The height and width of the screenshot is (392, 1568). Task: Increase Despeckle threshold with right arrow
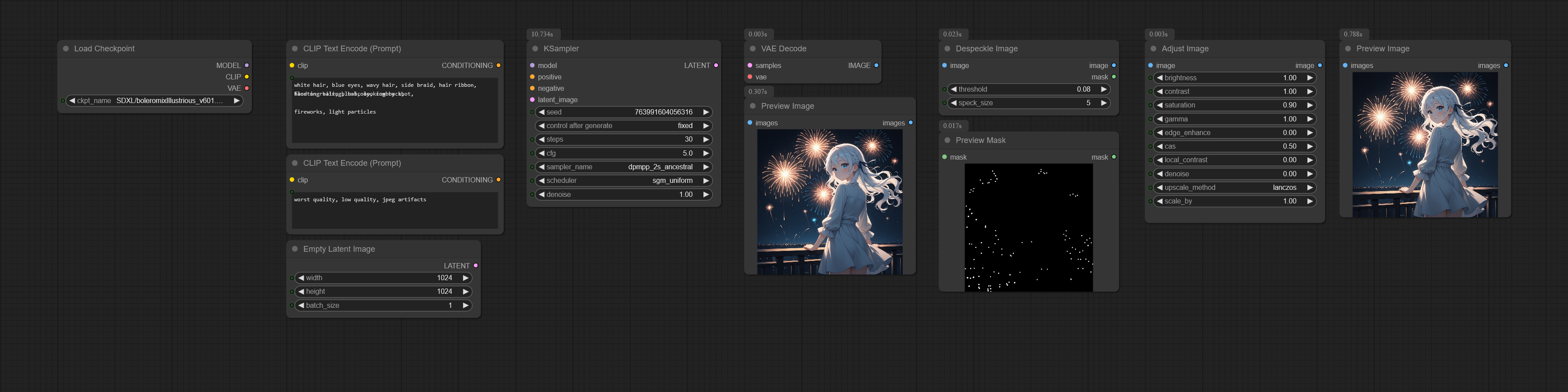pos(1104,89)
